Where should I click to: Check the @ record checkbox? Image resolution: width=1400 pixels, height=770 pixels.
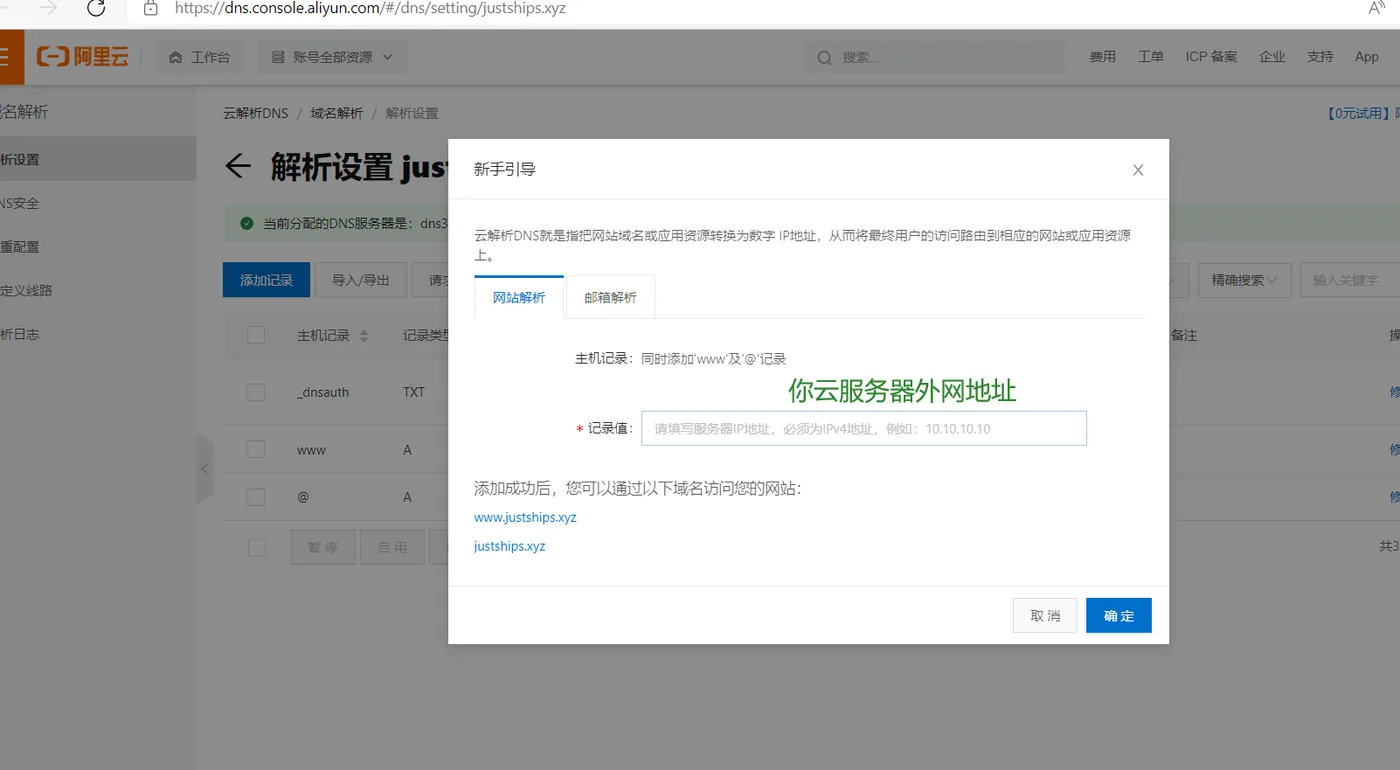coord(256,496)
